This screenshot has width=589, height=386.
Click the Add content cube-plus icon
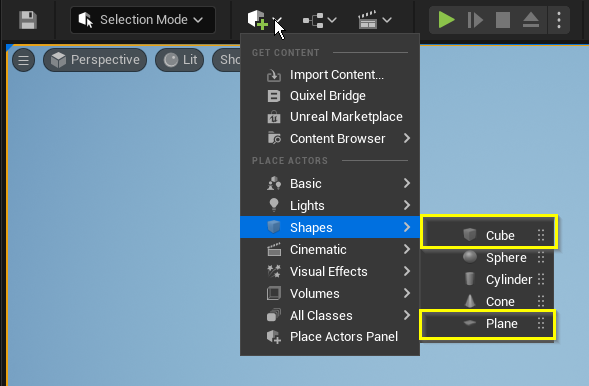pyautogui.click(x=258, y=19)
